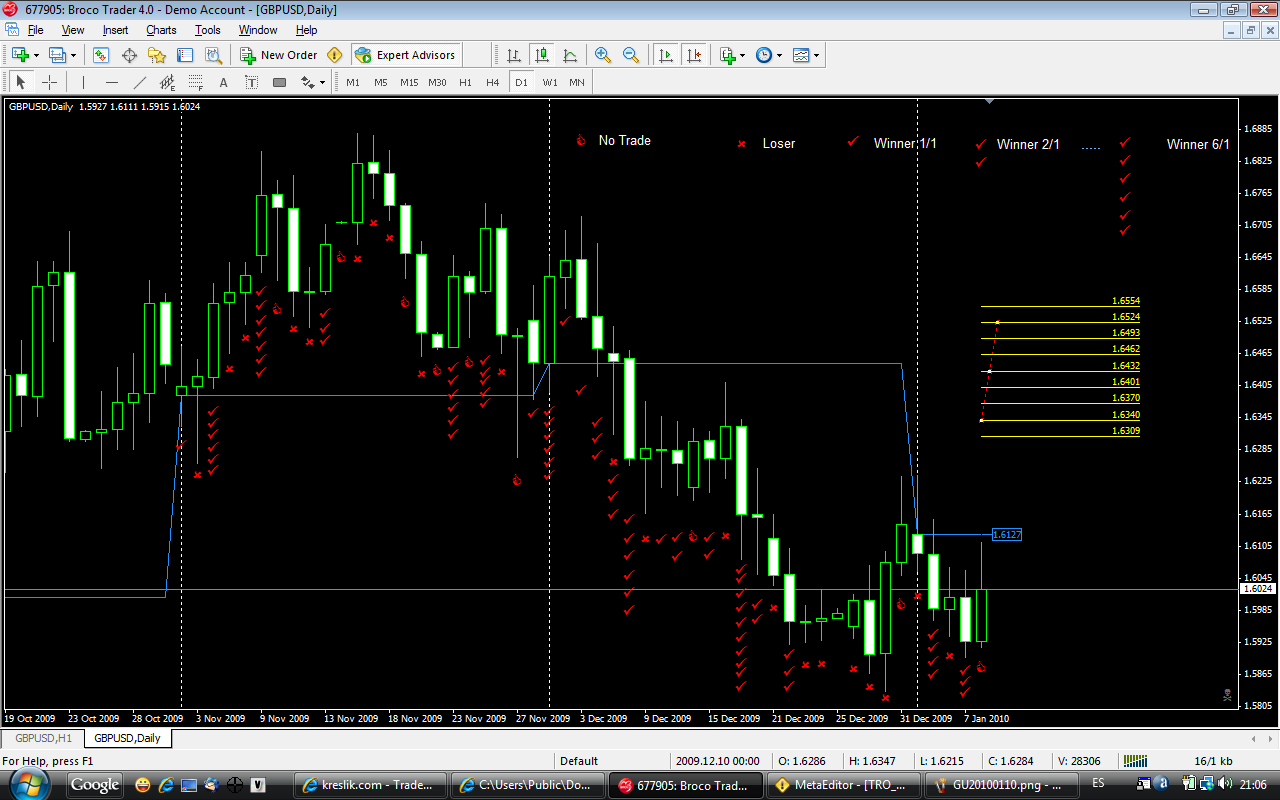1280x800 pixels.
Task: Toggle the Expert Advisors button
Action: [x=405, y=55]
